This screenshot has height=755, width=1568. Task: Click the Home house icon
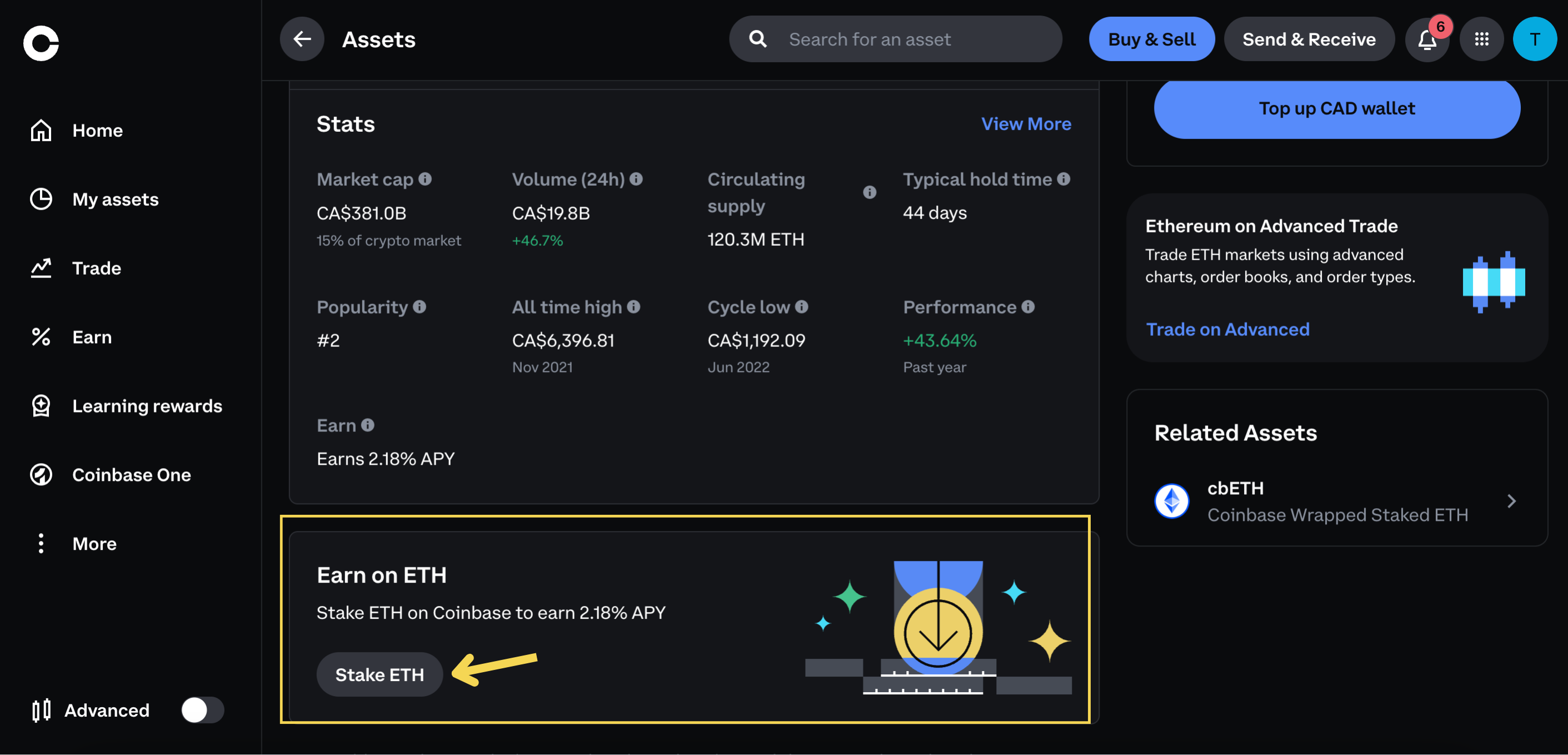coord(41,130)
